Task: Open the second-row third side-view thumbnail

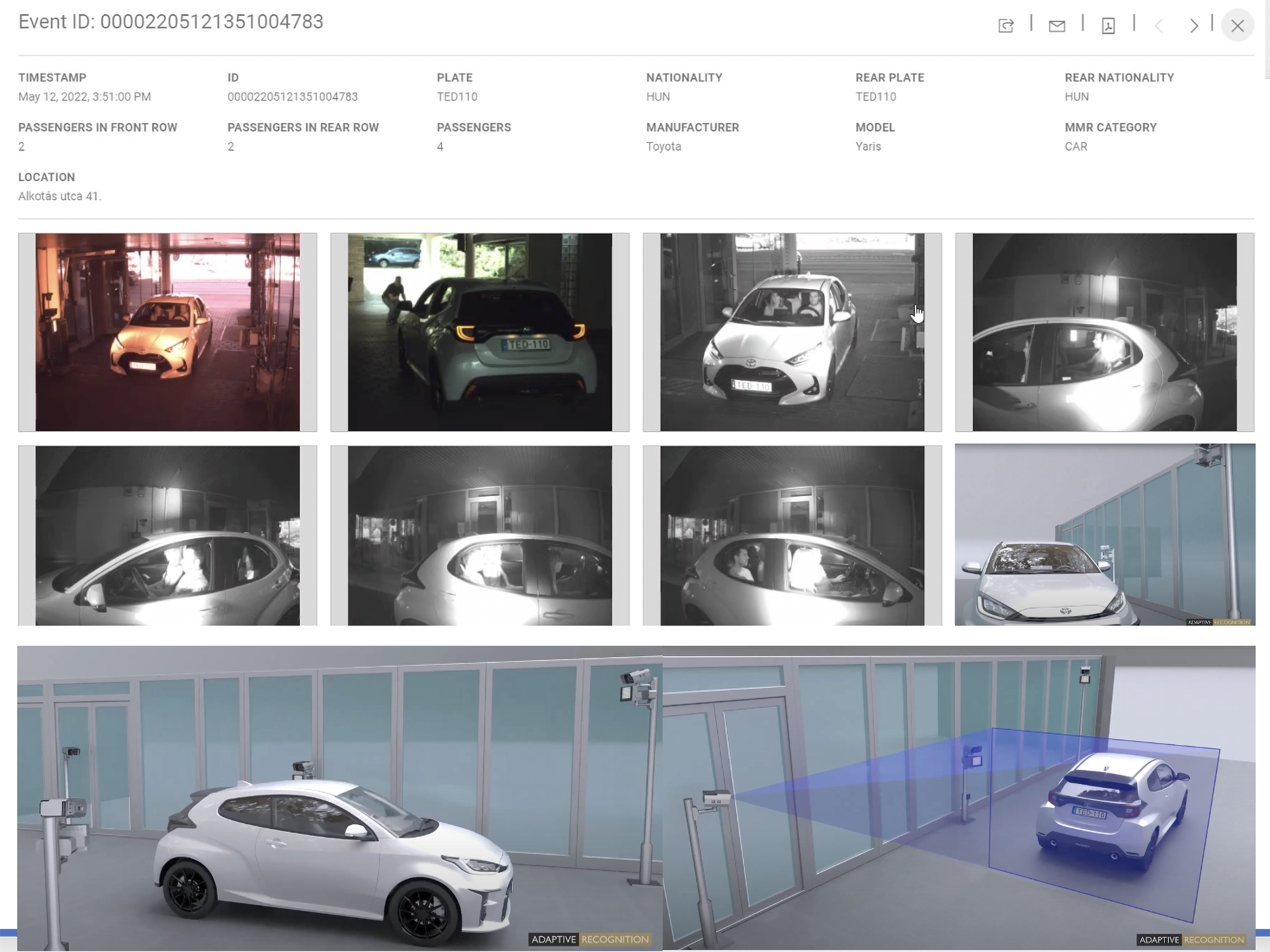Action: (792, 535)
